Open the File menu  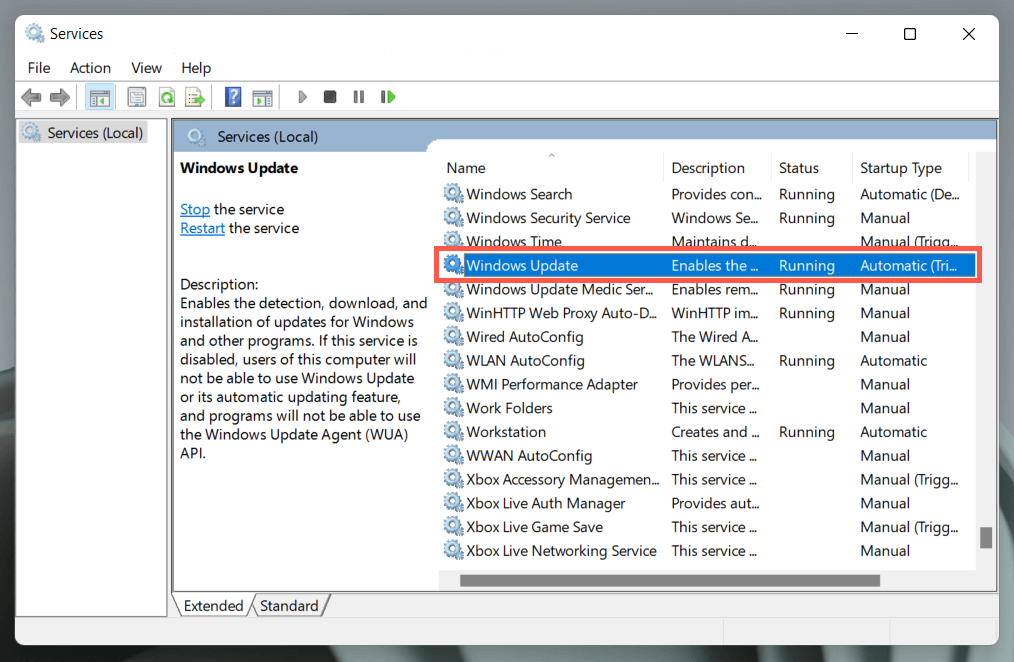tap(39, 68)
